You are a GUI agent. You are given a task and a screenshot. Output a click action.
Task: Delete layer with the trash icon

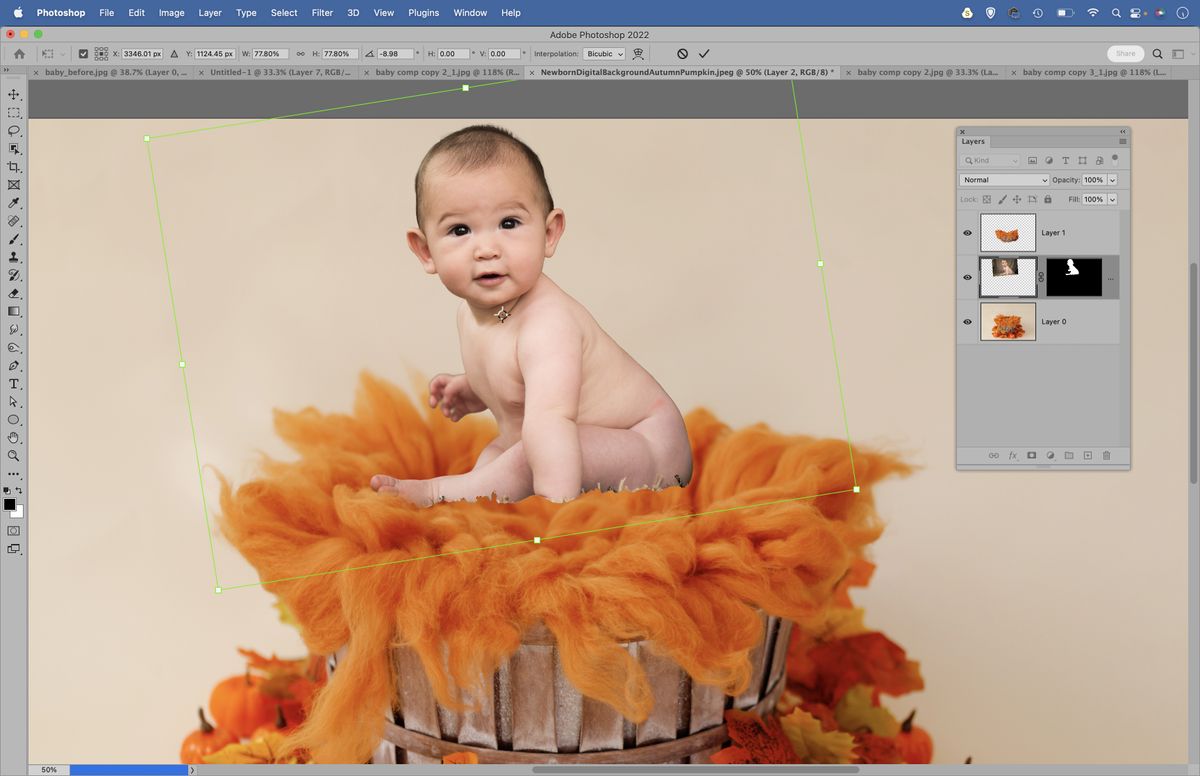pyautogui.click(x=1107, y=456)
